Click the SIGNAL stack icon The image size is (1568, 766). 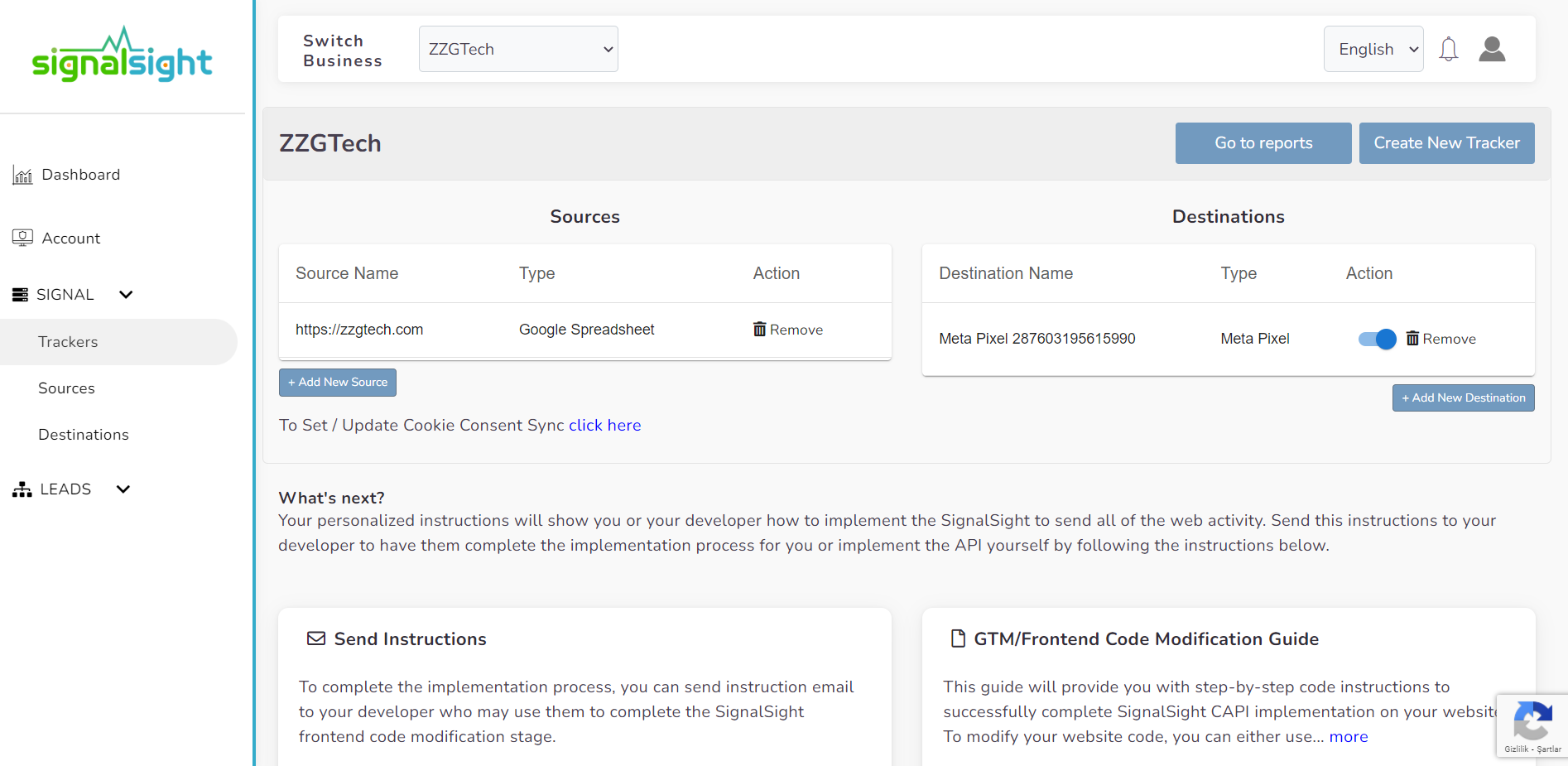(x=20, y=294)
